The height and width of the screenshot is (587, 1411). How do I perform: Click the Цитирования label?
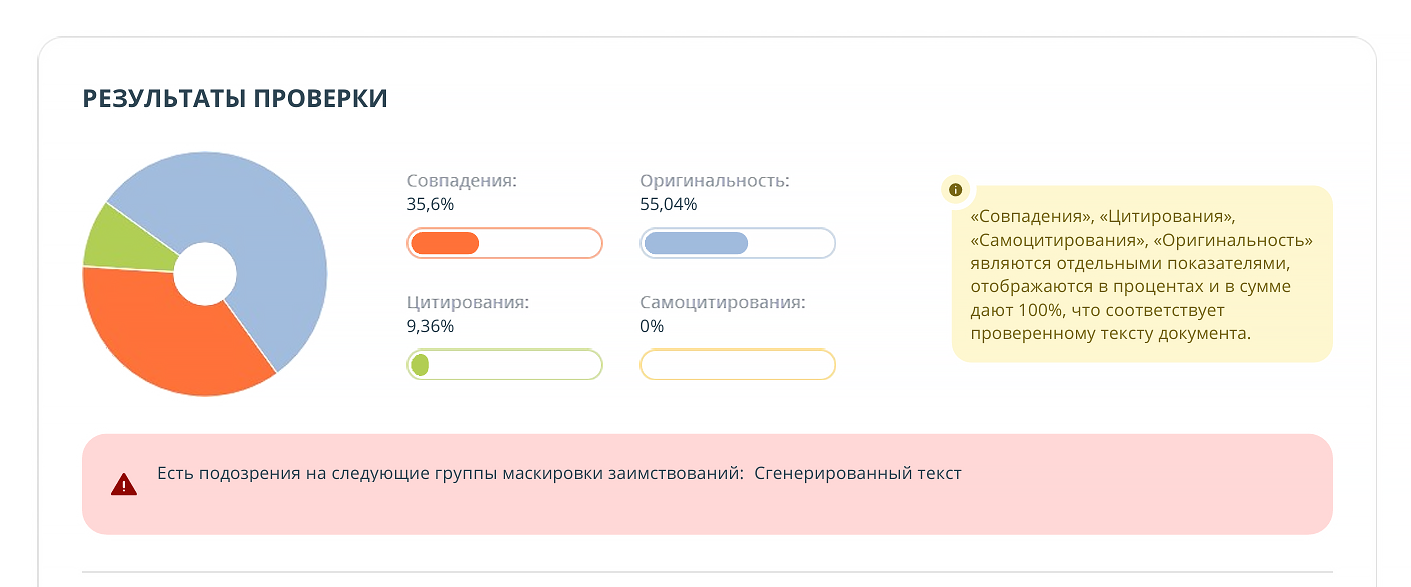[467, 302]
